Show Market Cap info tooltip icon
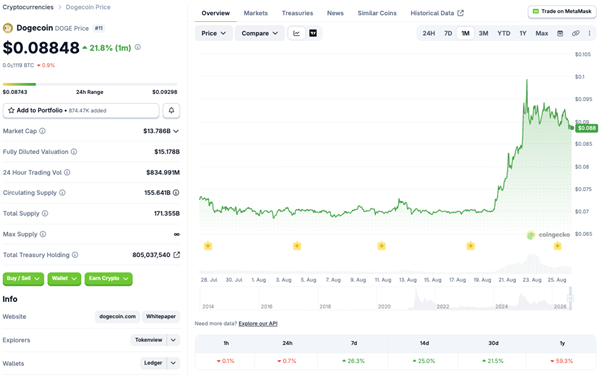This screenshot has width=602, height=375. 43,131
